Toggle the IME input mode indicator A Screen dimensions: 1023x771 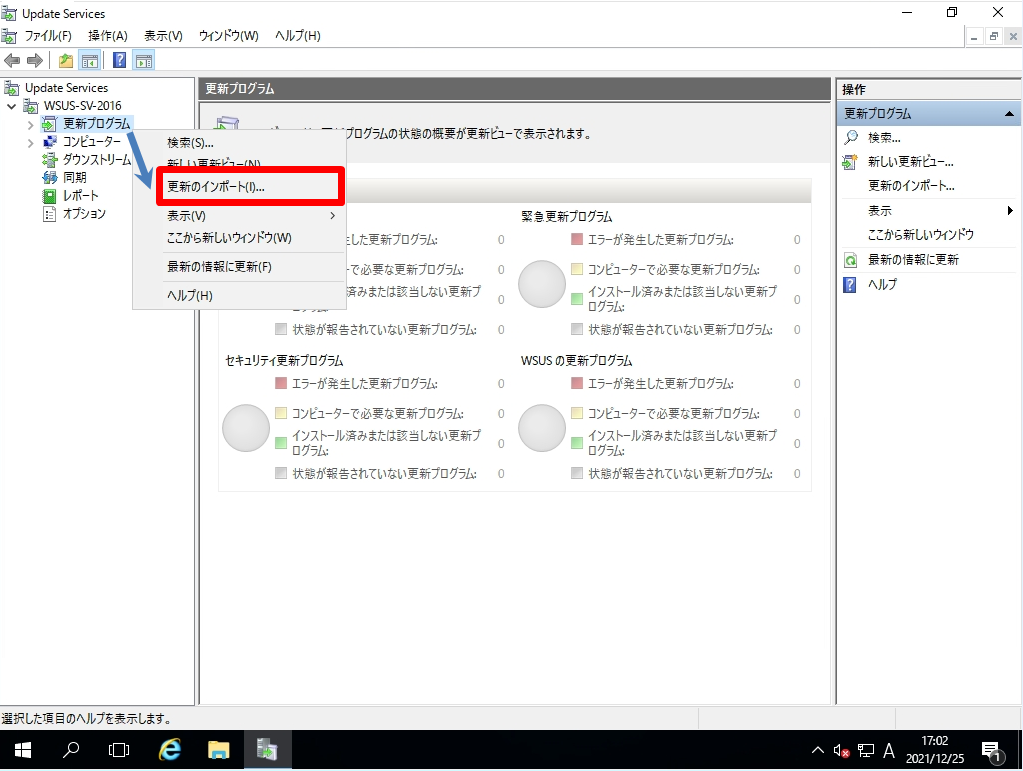click(x=889, y=751)
